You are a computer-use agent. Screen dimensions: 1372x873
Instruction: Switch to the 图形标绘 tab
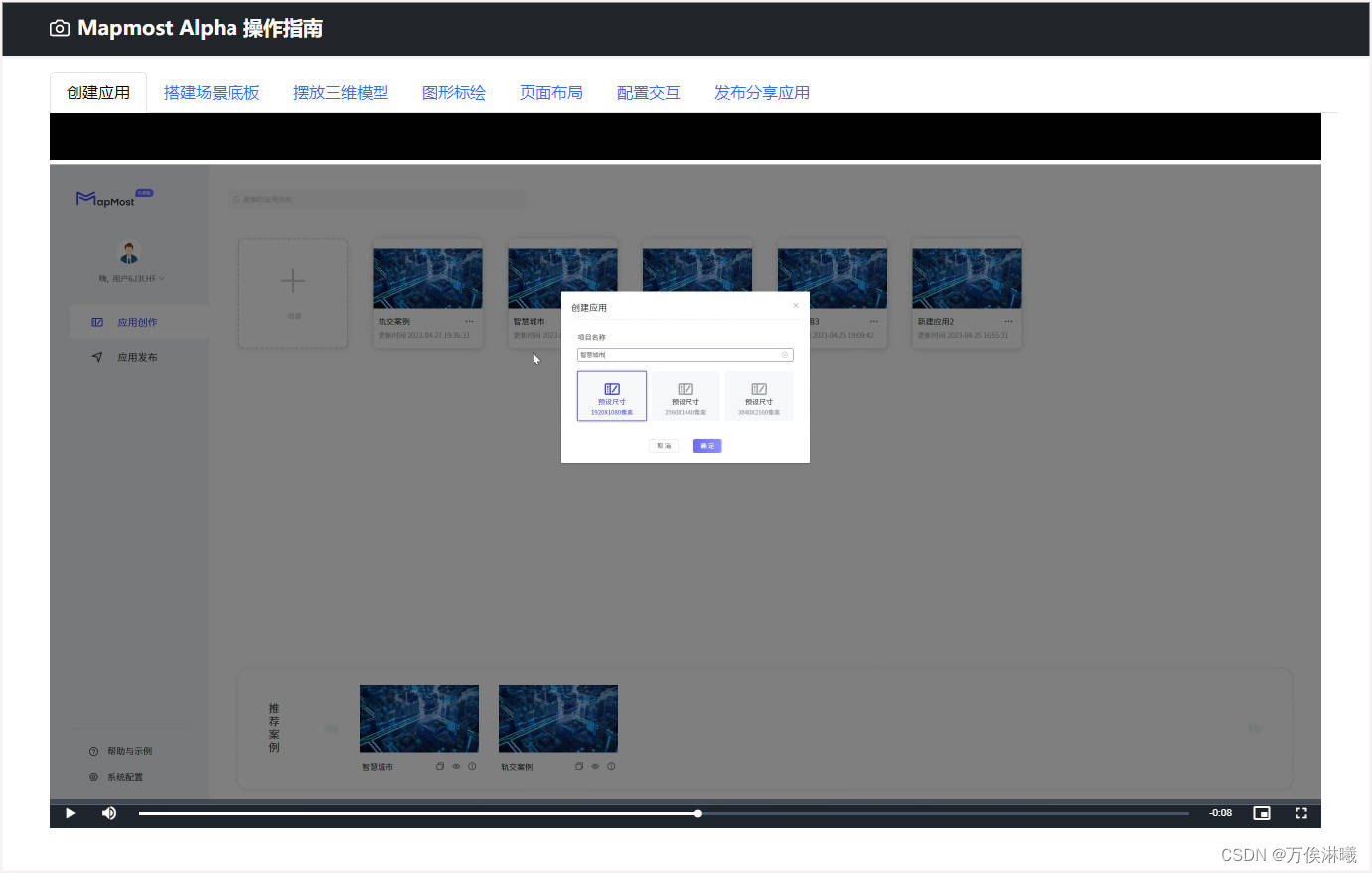(454, 92)
